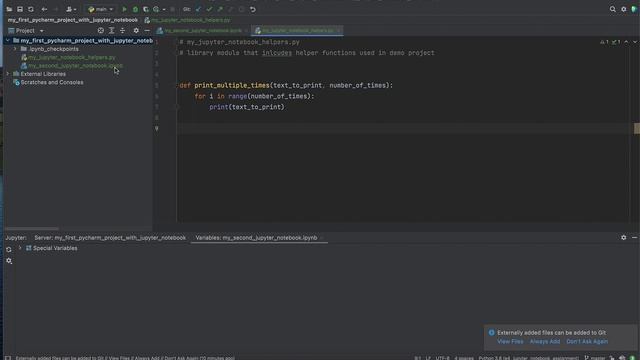This screenshot has height=360, width=640.
Task: Open a project using the folder icon
Action: [x=9, y=9]
